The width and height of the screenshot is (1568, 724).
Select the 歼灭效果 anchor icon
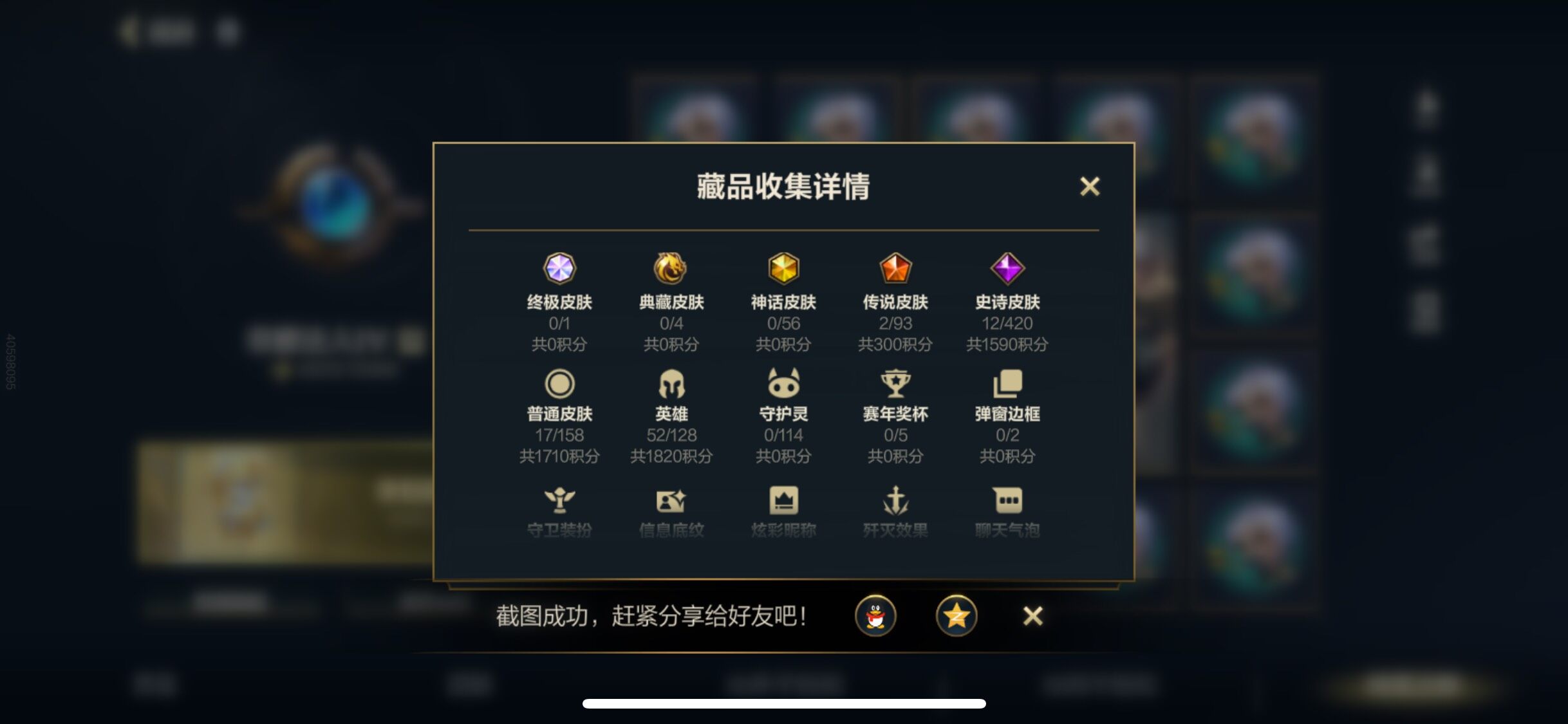click(x=895, y=500)
